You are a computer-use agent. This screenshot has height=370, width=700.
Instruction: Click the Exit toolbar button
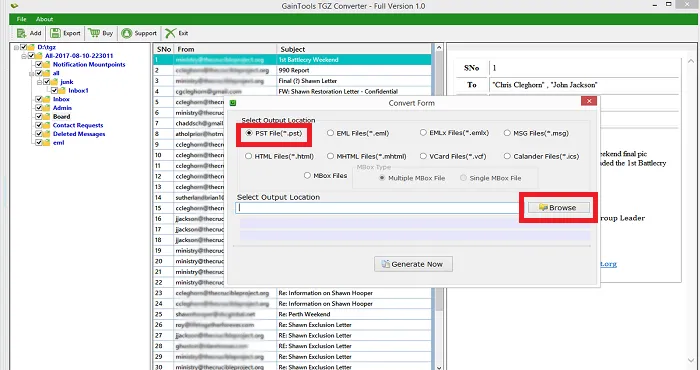tap(177, 33)
